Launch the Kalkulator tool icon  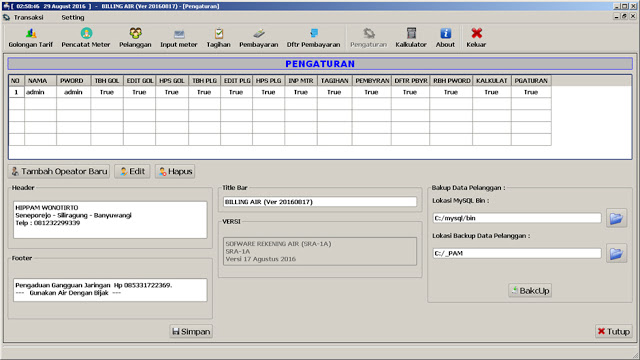pyautogui.click(x=411, y=38)
